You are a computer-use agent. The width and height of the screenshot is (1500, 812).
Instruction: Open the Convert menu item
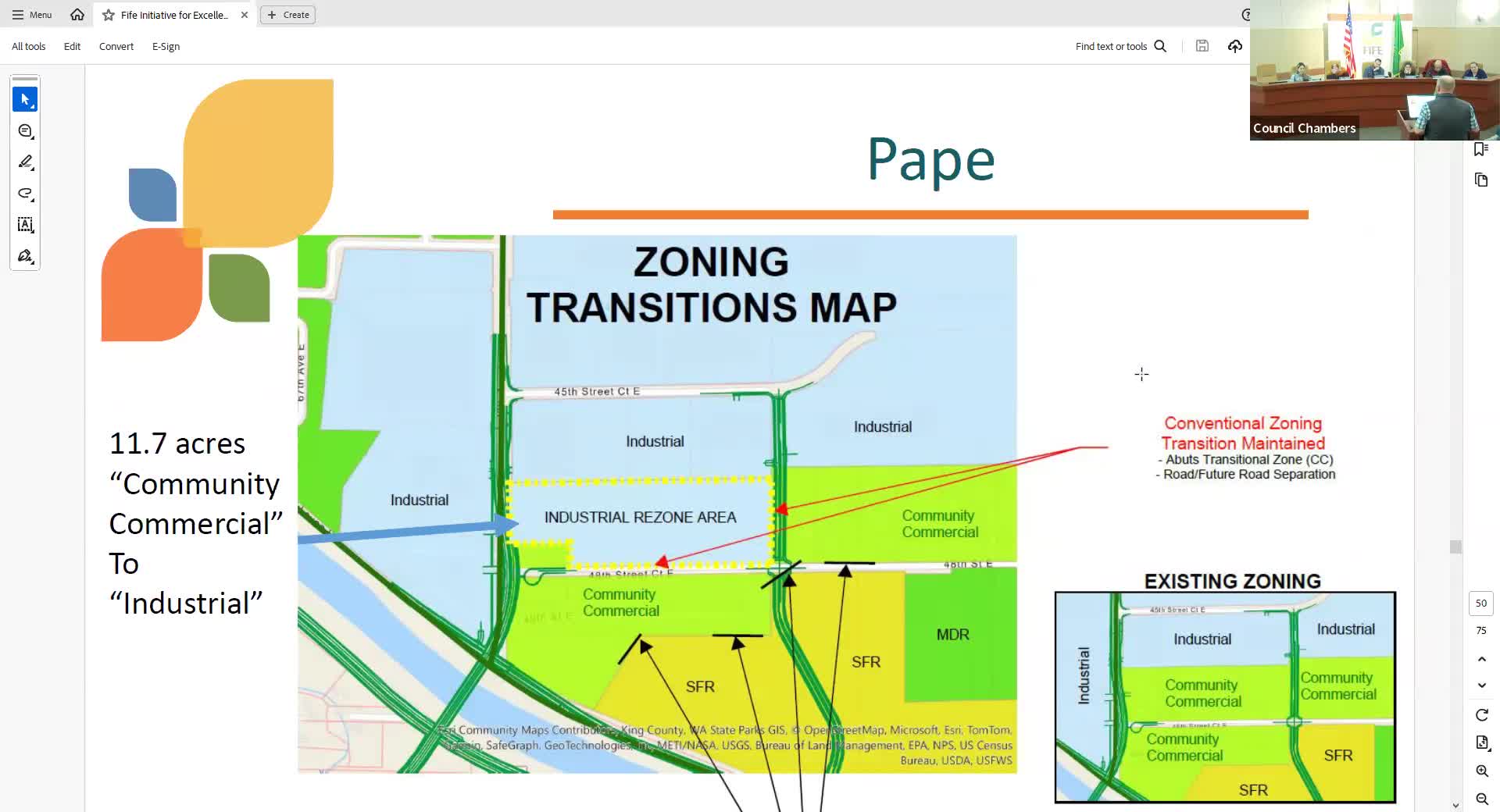(116, 46)
